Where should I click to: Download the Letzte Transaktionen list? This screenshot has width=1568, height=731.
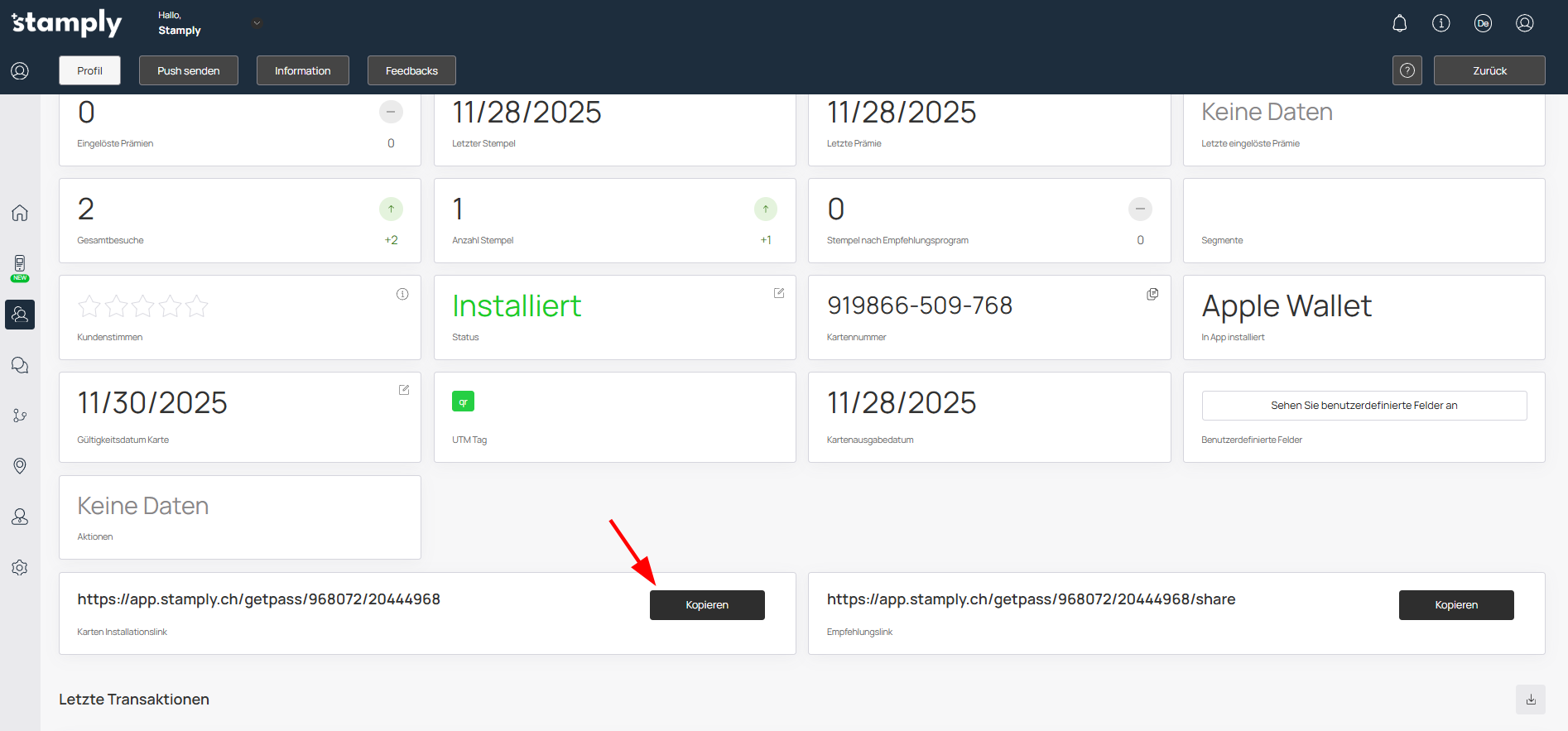tap(1530, 700)
